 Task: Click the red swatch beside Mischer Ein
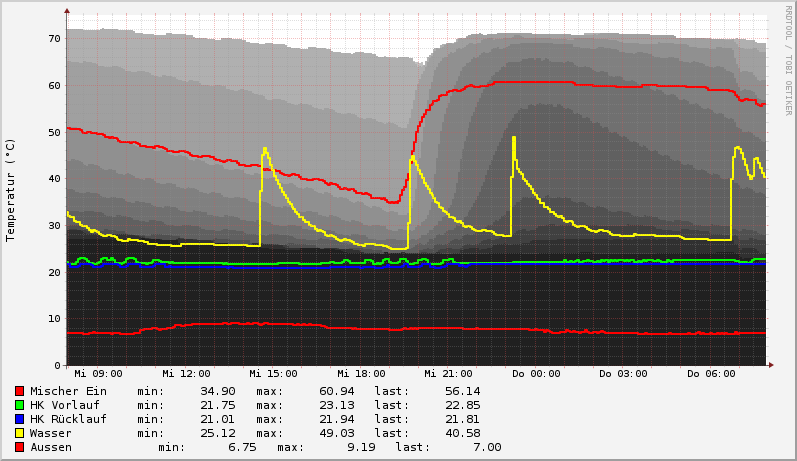point(19,391)
